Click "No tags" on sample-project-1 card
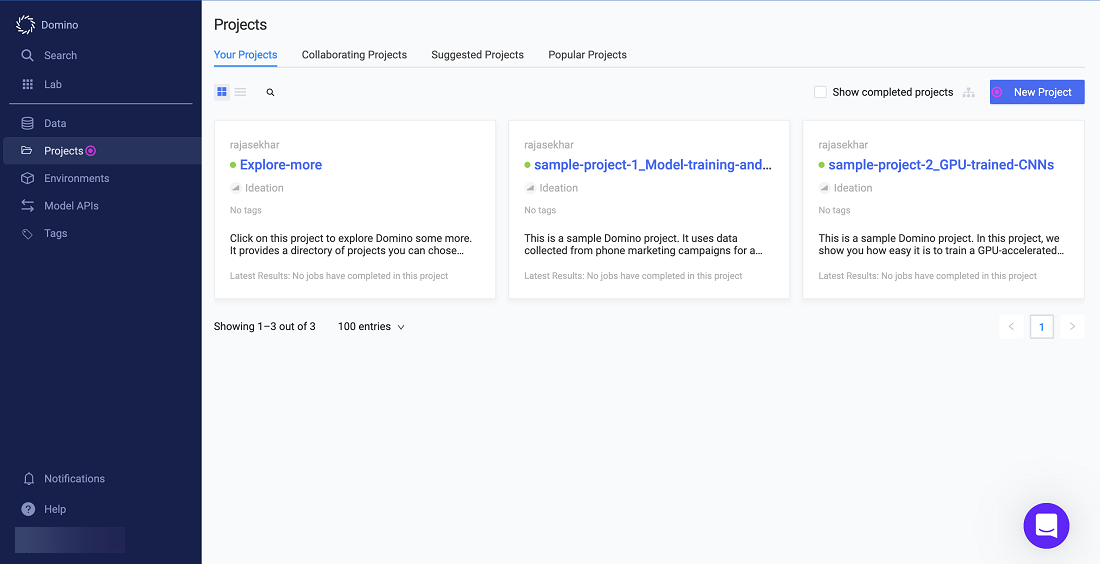 coord(540,210)
